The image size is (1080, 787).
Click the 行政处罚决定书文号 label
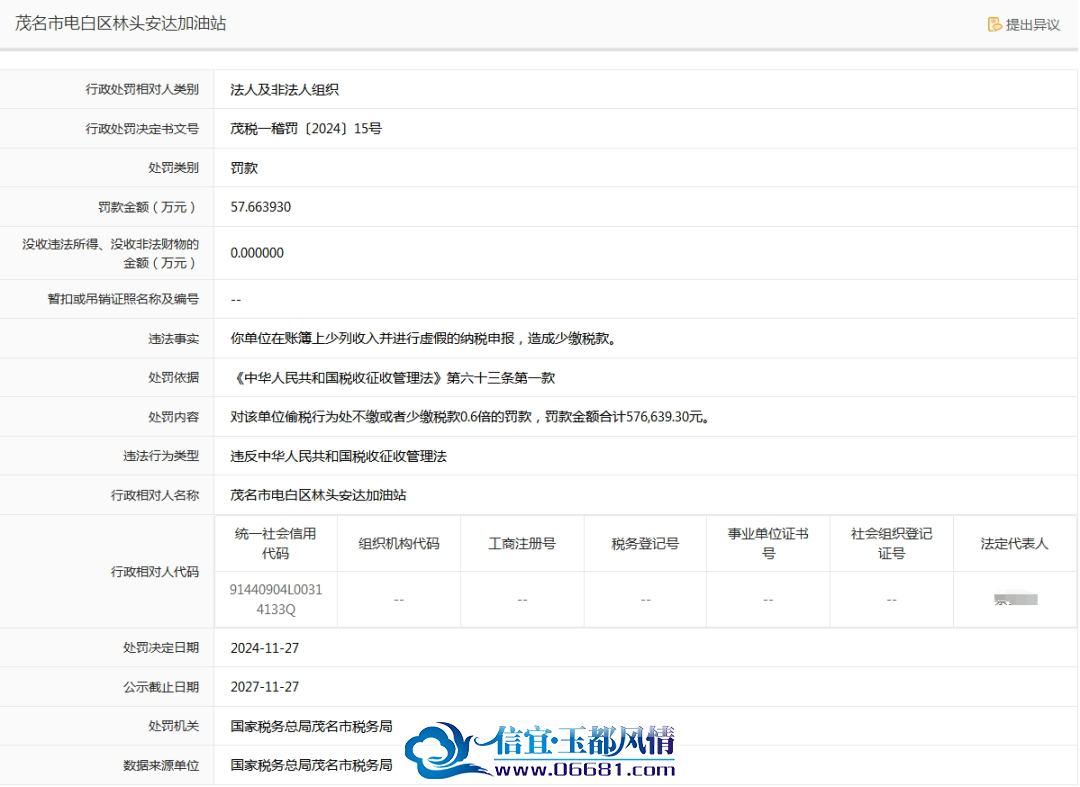(x=142, y=129)
